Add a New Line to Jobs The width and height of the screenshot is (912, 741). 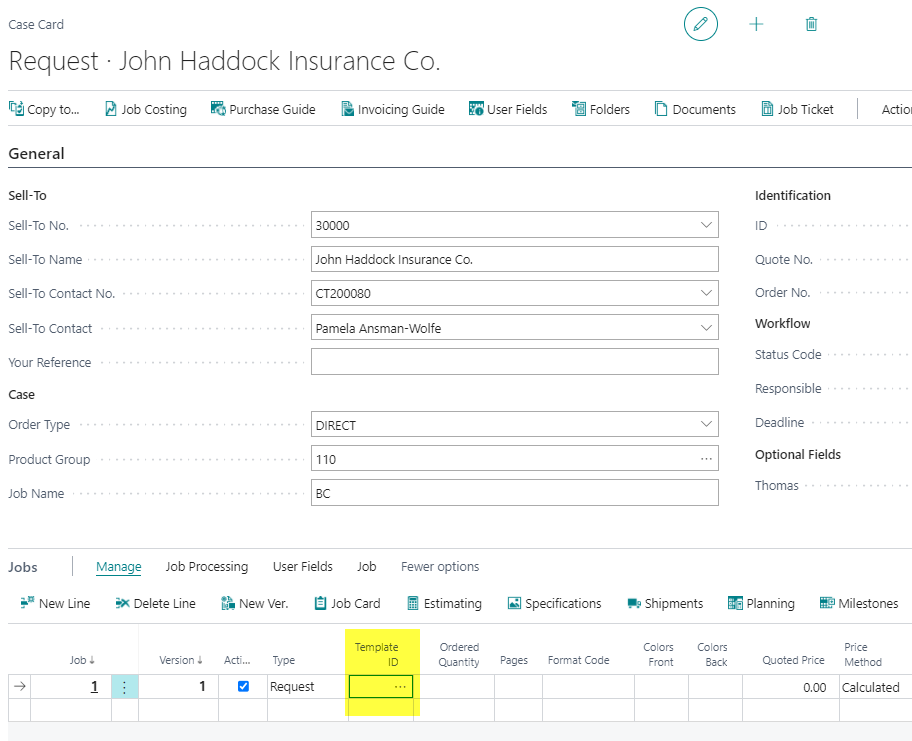[55, 603]
